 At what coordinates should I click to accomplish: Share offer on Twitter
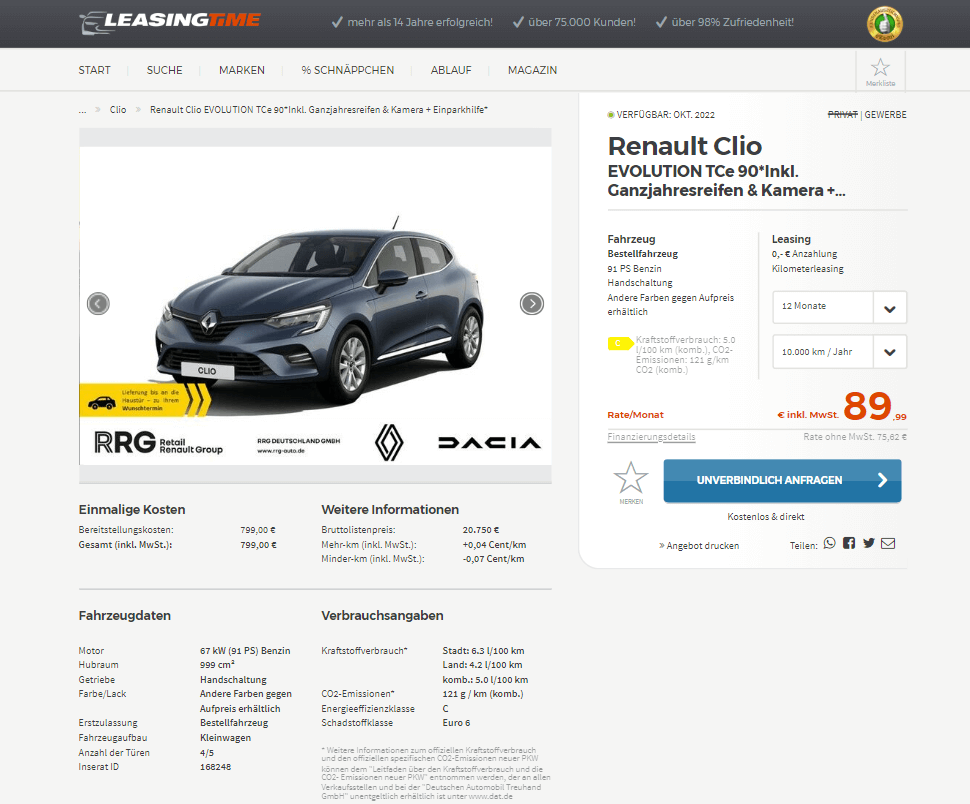(x=869, y=543)
